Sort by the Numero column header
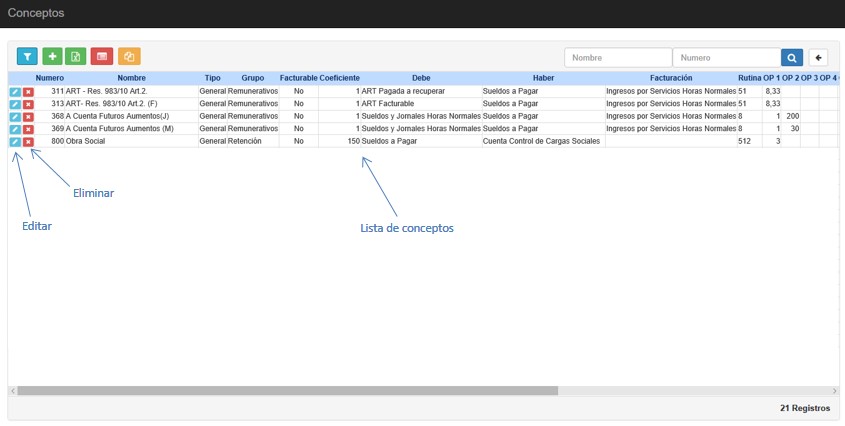 click(49, 78)
